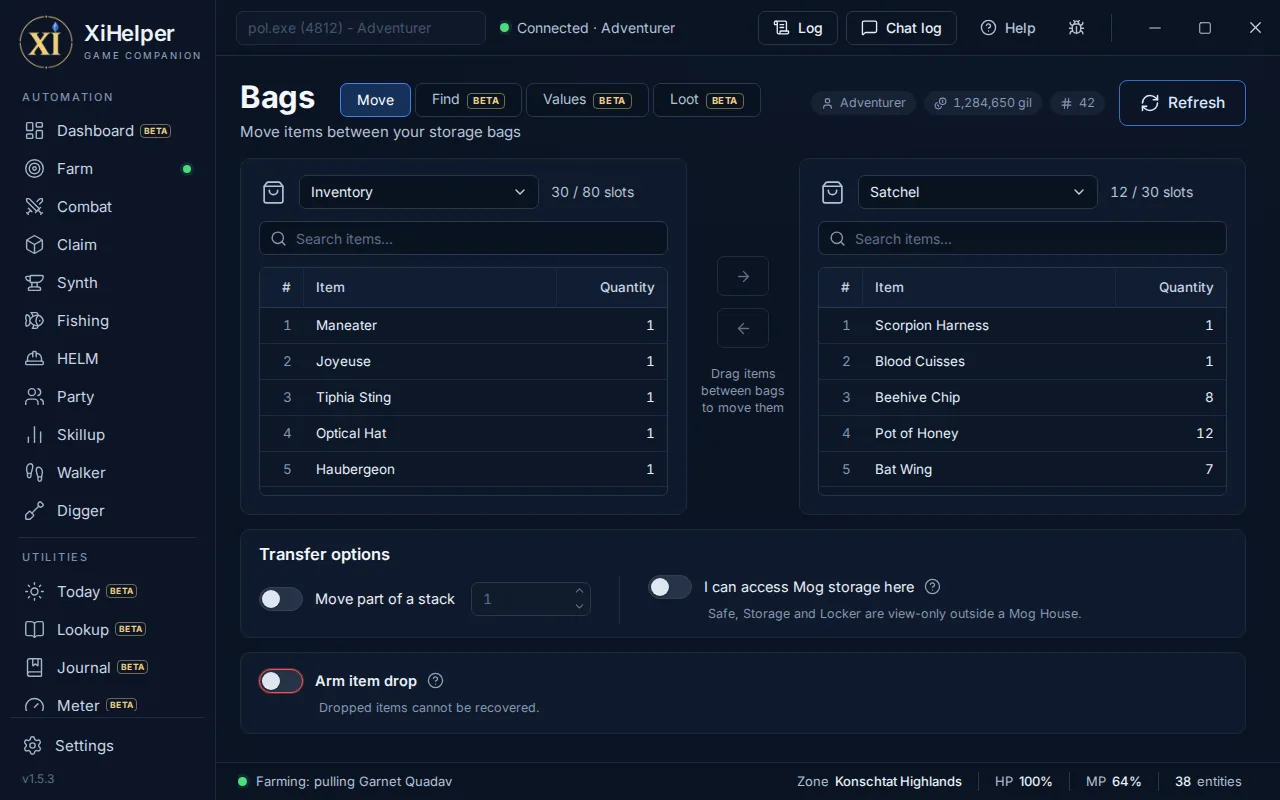The height and width of the screenshot is (800, 1280).
Task: Select the Optical Hat row
Action: tap(463, 433)
